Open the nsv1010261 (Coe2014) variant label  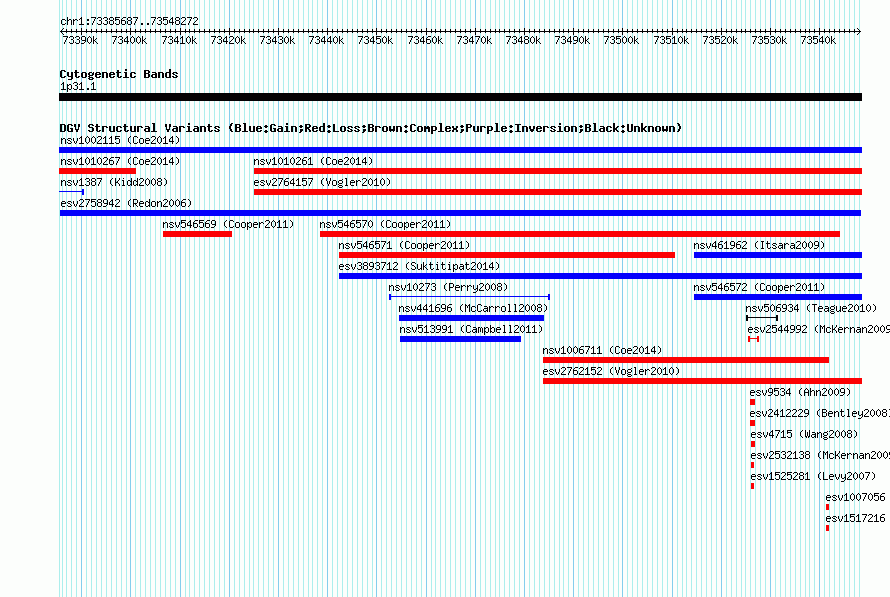(313, 161)
